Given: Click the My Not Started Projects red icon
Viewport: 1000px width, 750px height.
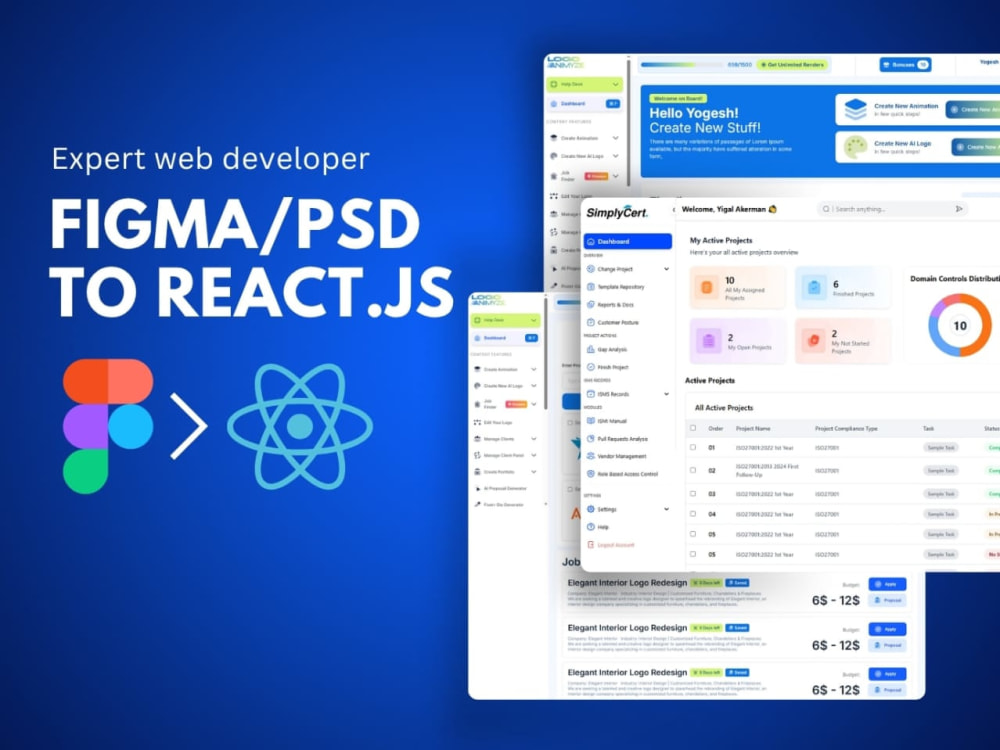Looking at the screenshot, I should pos(814,341).
